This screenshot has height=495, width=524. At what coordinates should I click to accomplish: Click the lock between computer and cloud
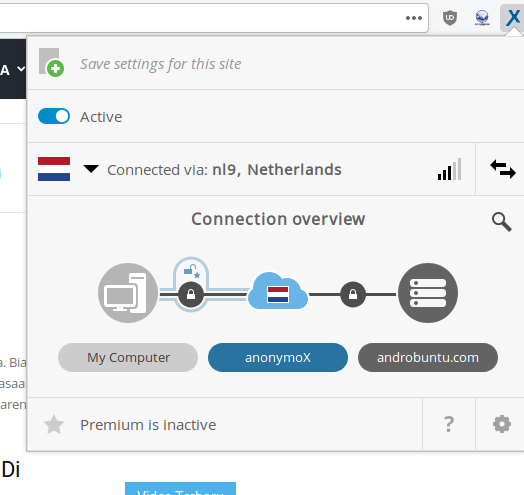coord(191,294)
